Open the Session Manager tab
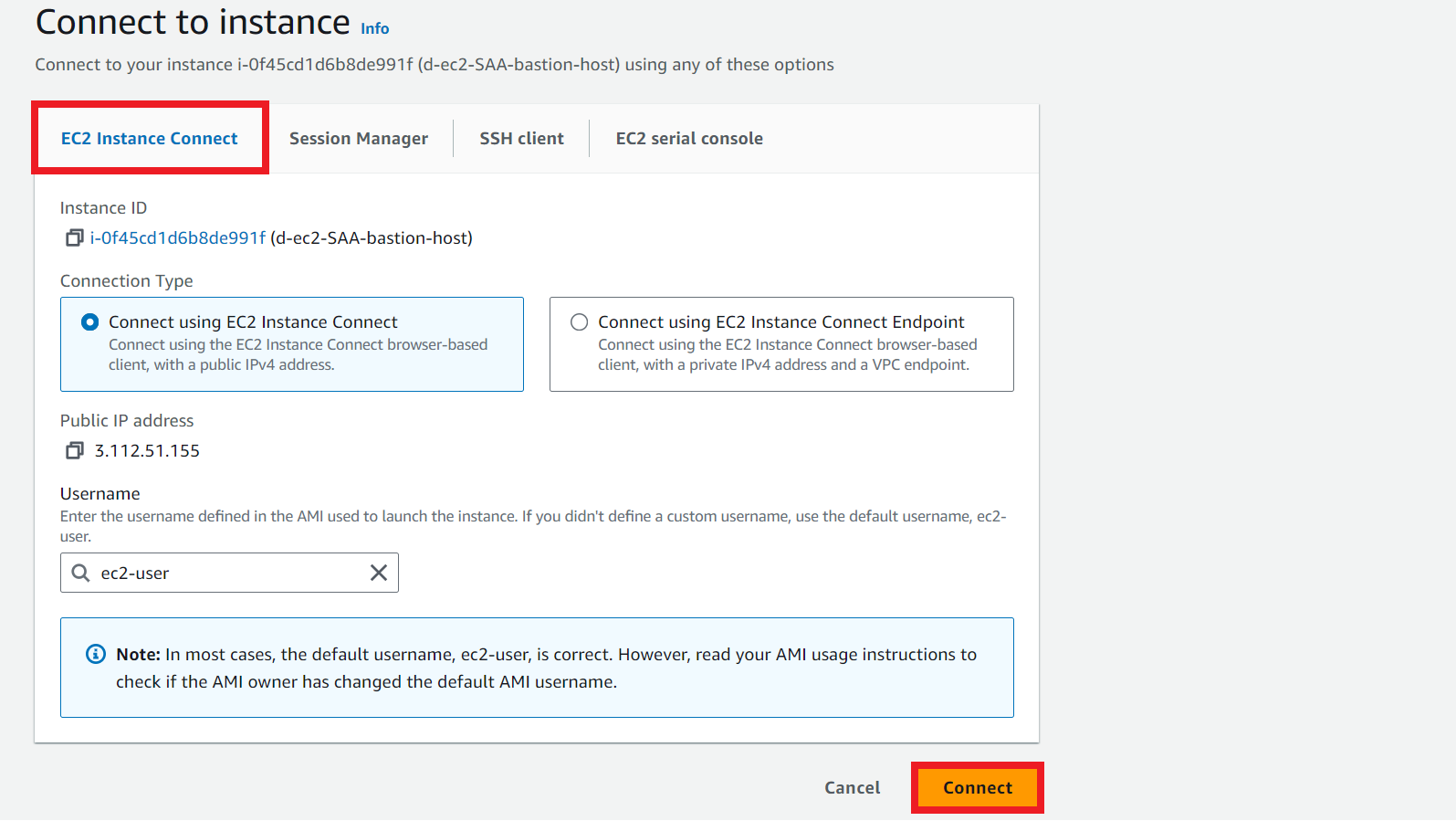The width and height of the screenshot is (1456, 821). coord(358,139)
